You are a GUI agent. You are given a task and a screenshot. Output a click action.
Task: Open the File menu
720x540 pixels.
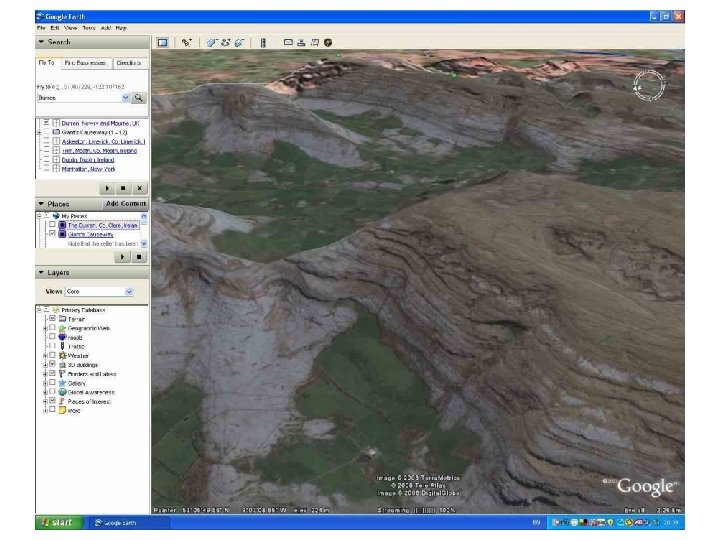click(x=41, y=28)
